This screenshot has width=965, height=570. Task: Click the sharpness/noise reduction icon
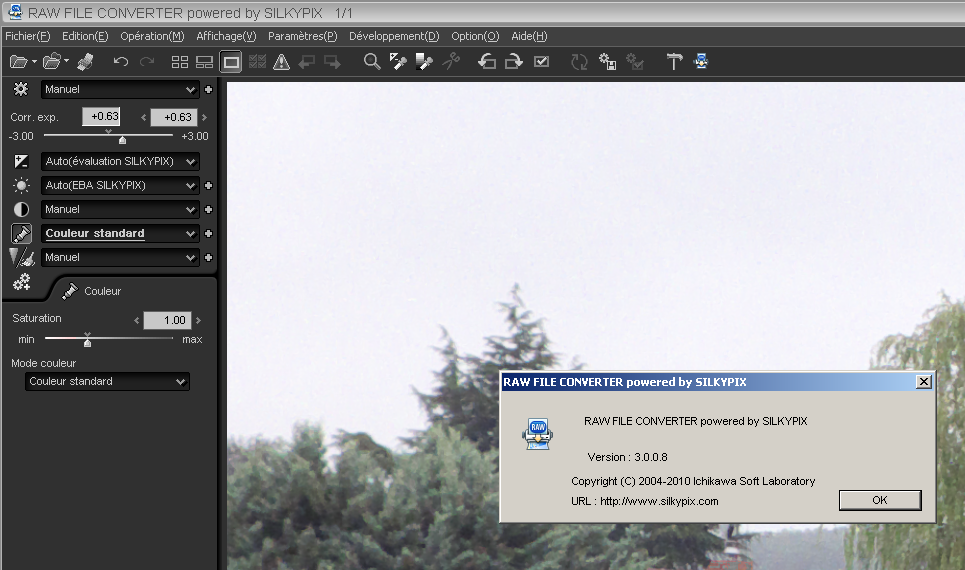click(x=22, y=257)
